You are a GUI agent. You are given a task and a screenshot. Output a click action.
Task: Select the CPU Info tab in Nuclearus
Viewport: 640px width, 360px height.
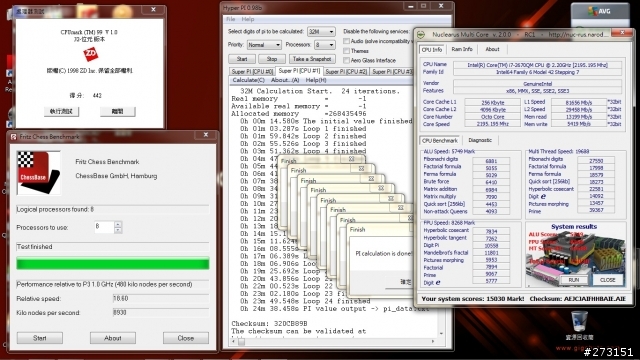pyautogui.click(x=432, y=49)
